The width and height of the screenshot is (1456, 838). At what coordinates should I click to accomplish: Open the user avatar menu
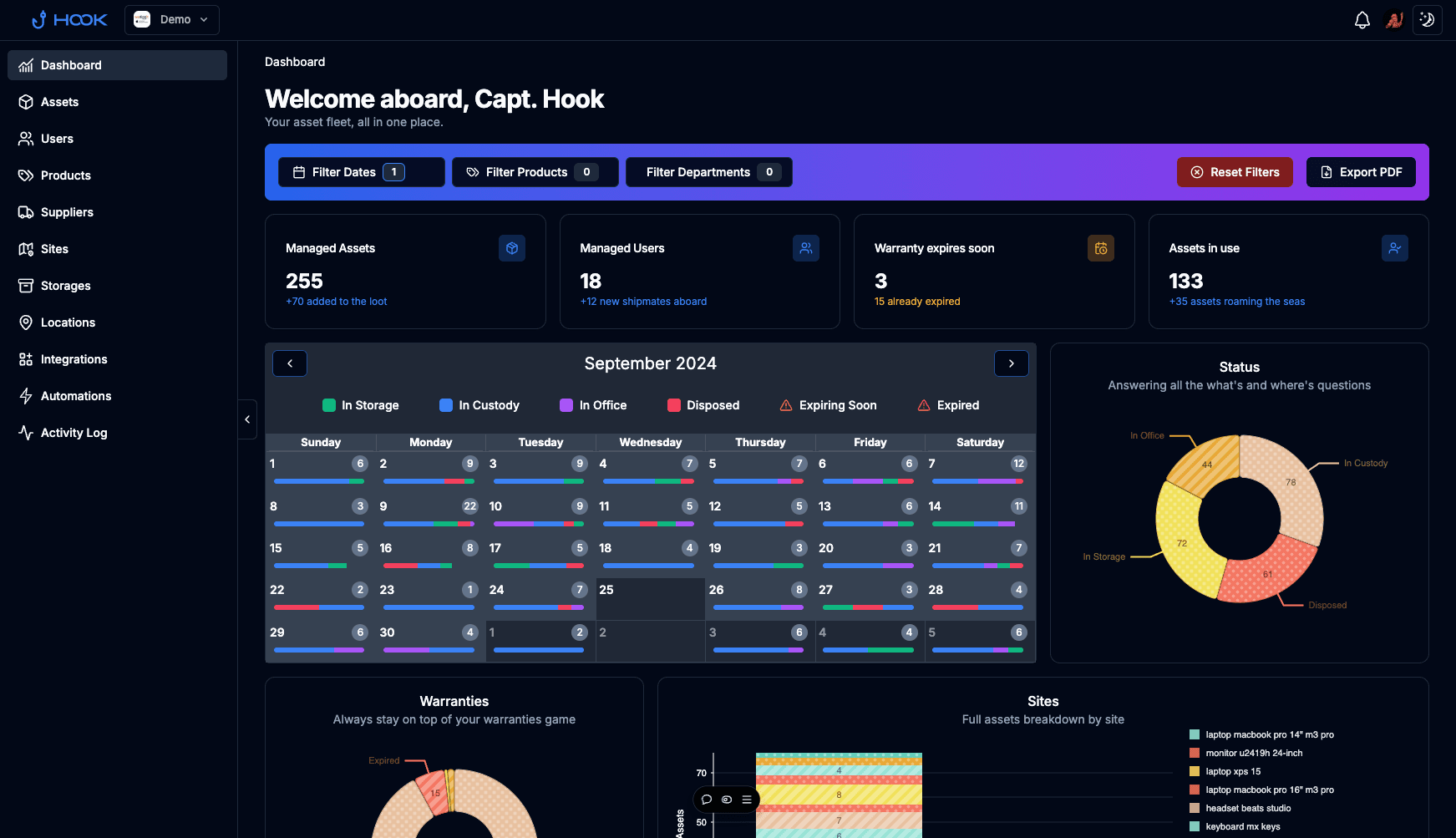(1394, 20)
